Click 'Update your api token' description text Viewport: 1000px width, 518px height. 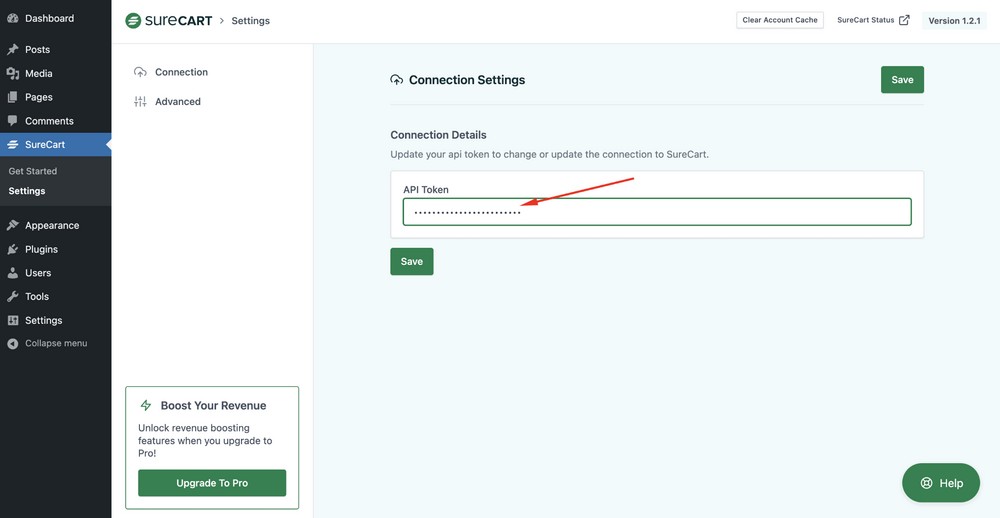(550, 154)
